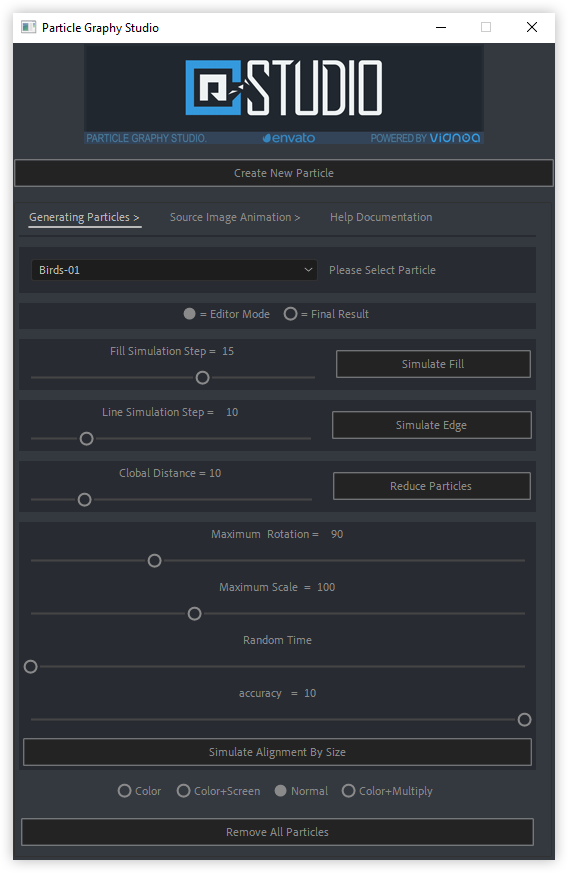This screenshot has height=873, width=568.
Task: Open the Help Documentation tab
Action: [x=381, y=217]
